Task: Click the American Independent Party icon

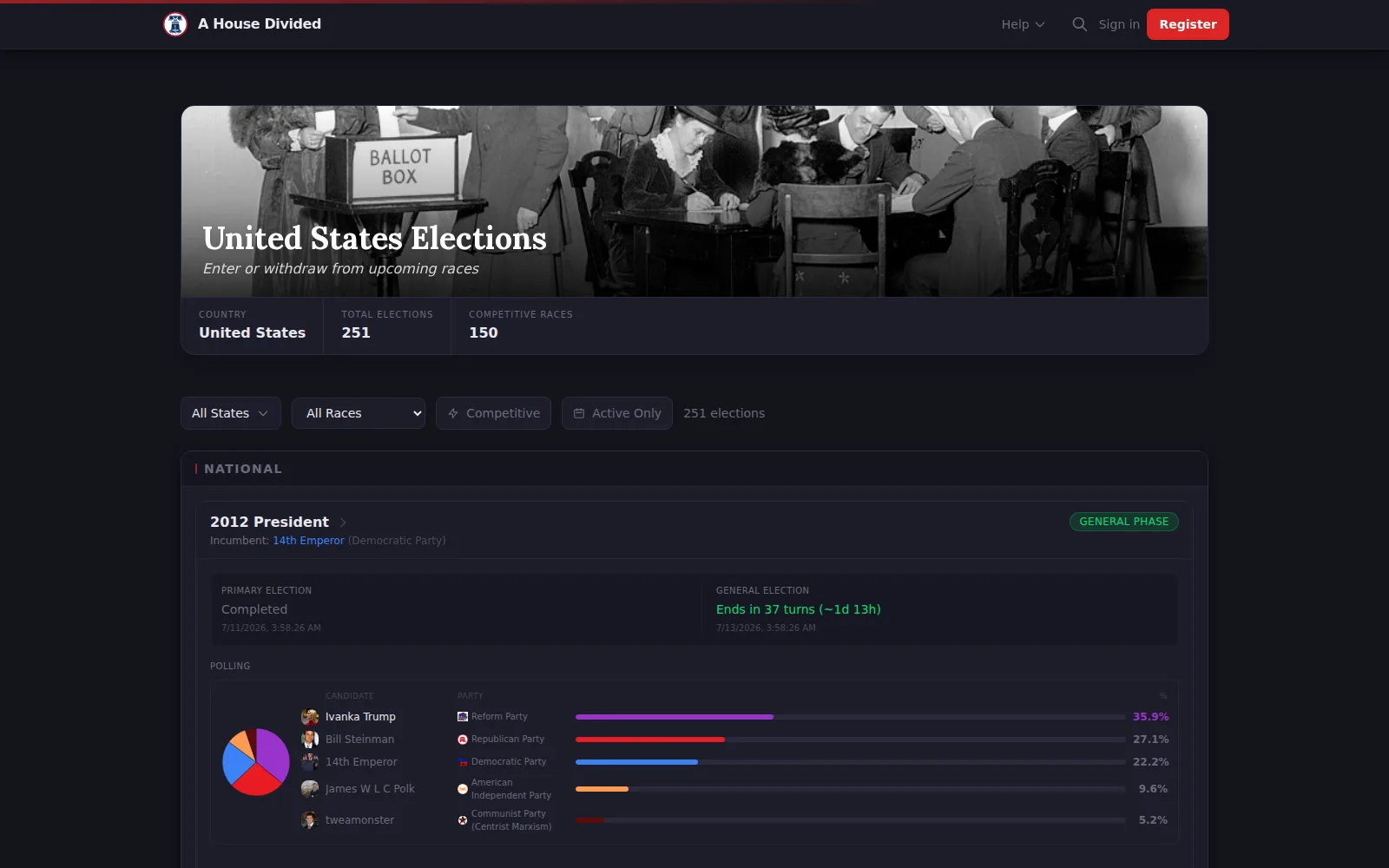Action: (x=463, y=789)
